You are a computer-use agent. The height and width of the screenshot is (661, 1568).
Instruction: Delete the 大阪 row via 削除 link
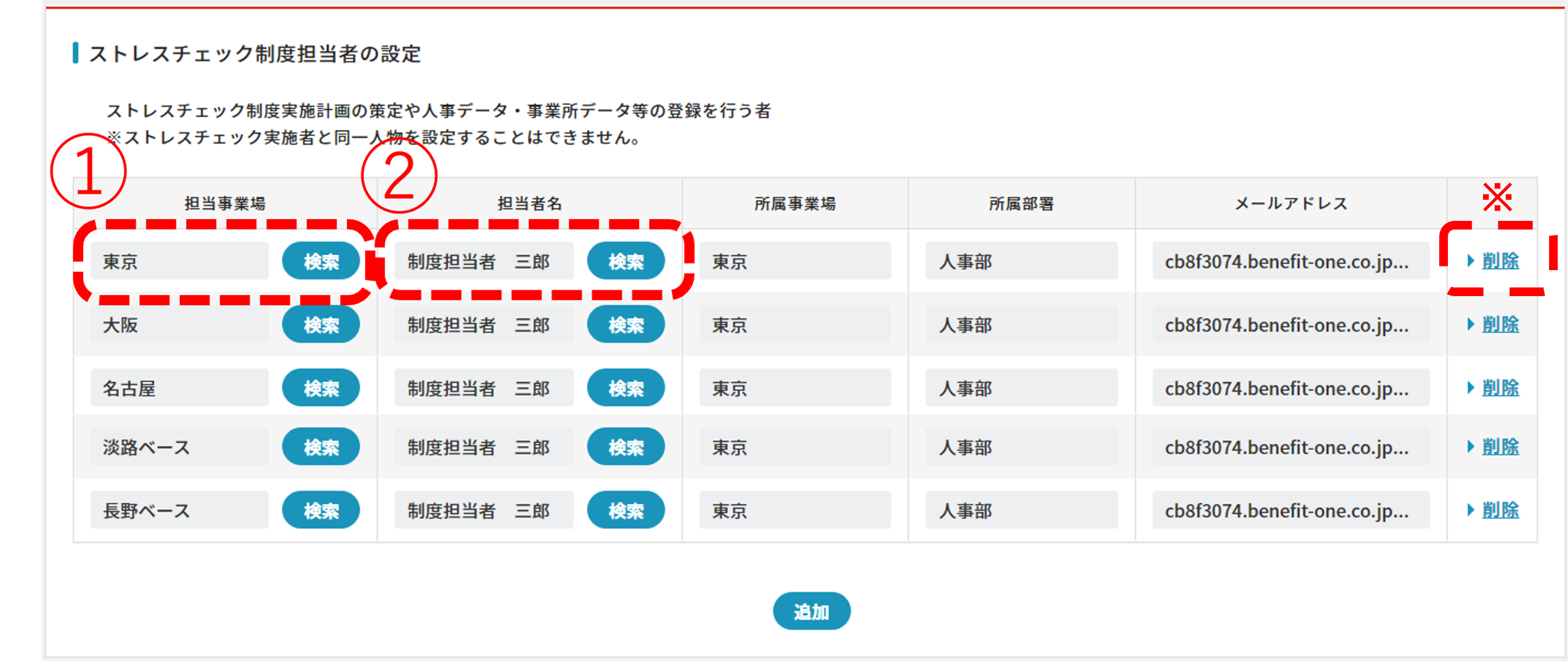tap(1500, 325)
